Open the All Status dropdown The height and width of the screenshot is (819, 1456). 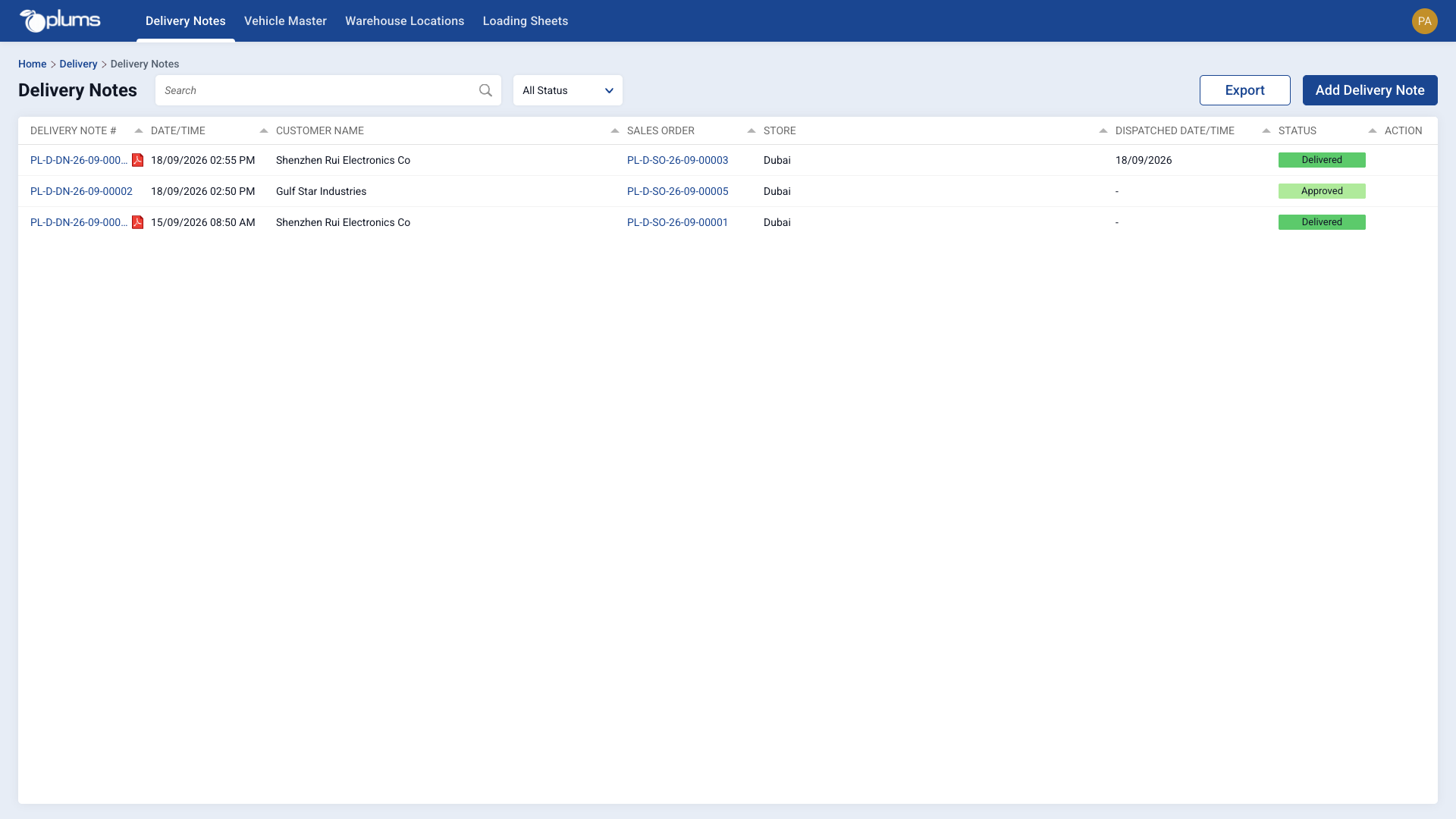(567, 90)
